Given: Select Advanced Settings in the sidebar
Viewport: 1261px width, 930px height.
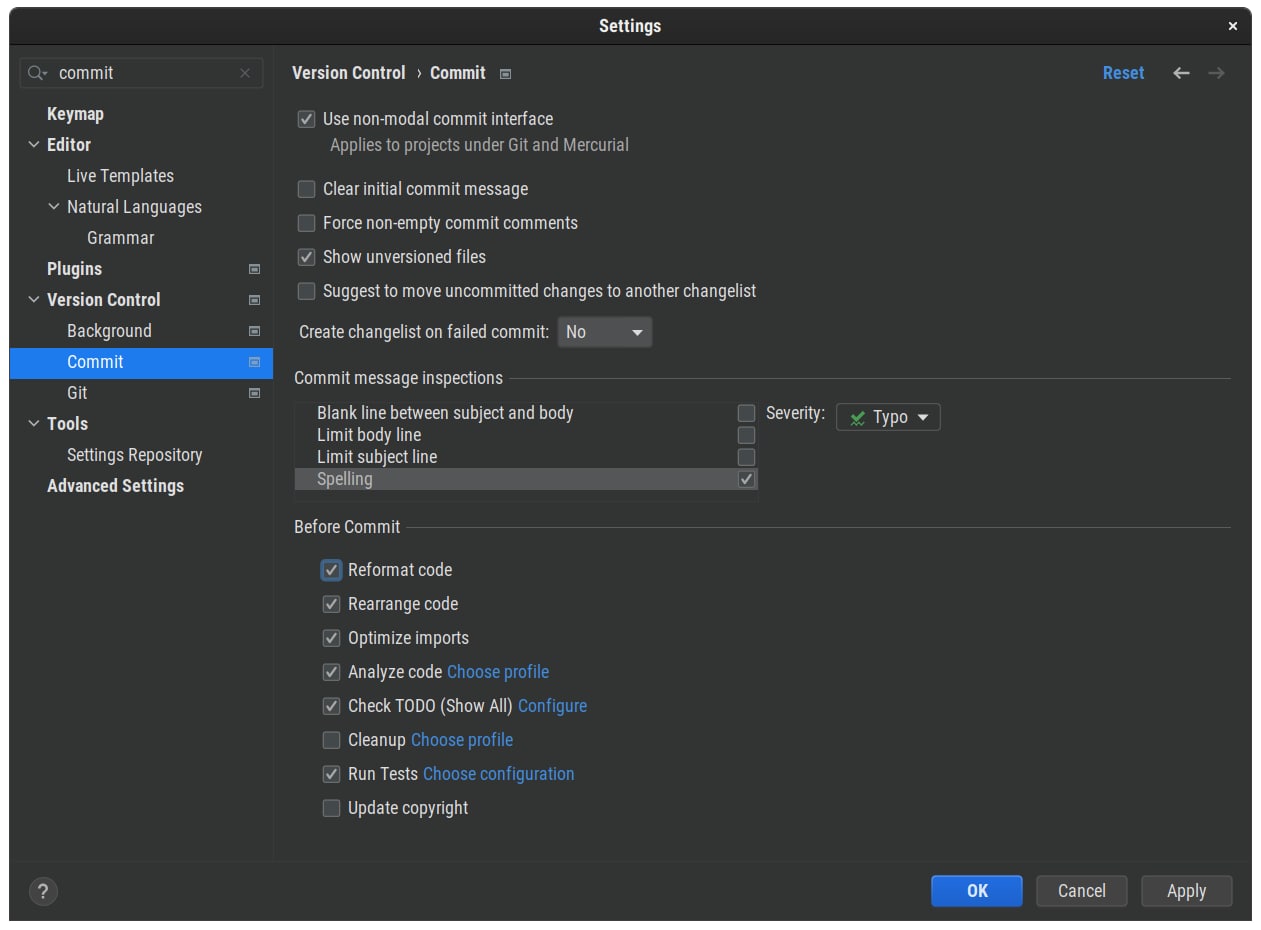Looking at the screenshot, I should [x=115, y=486].
